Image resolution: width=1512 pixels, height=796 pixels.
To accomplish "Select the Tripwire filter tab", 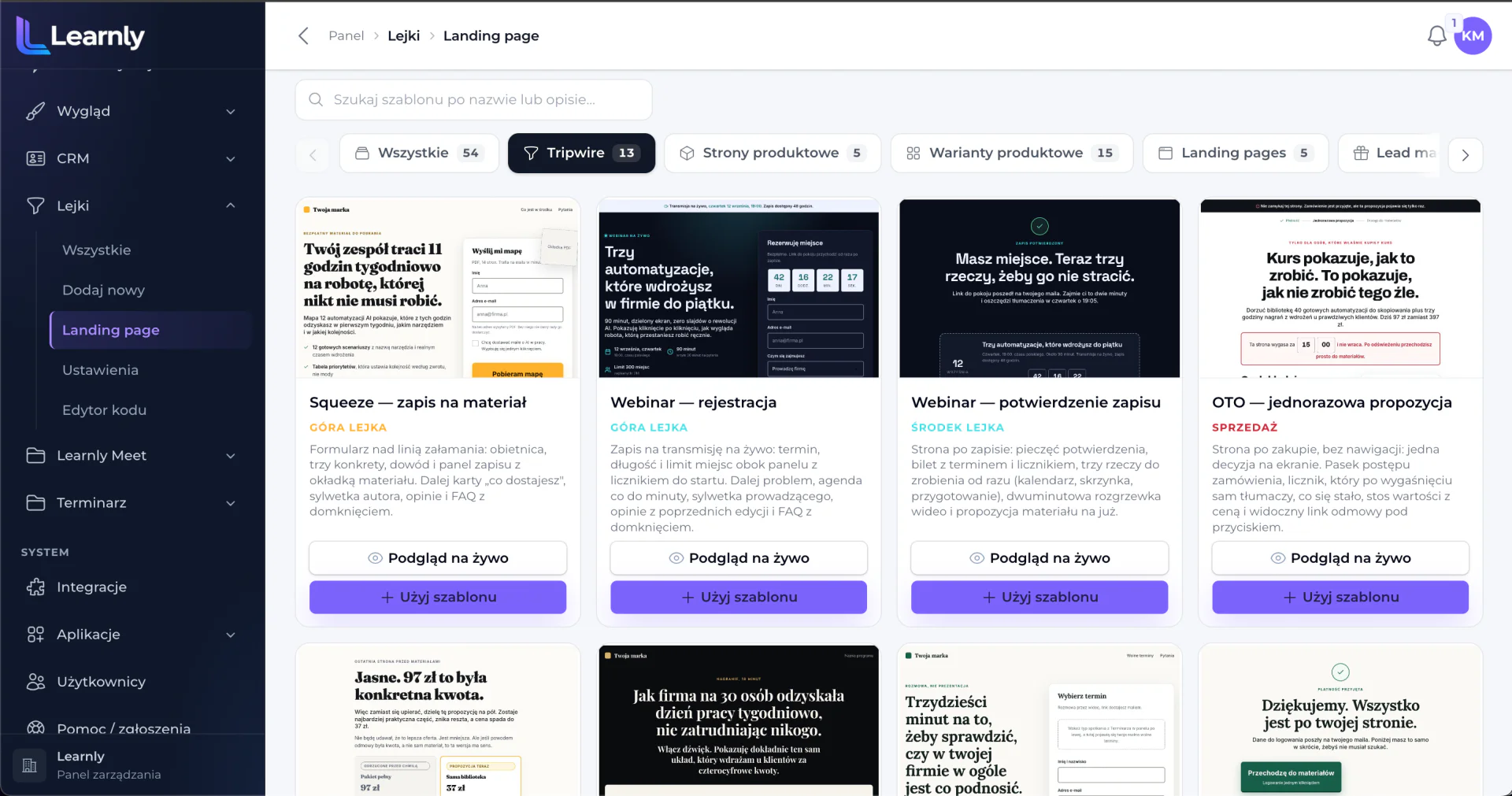I will [x=581, y=153].
